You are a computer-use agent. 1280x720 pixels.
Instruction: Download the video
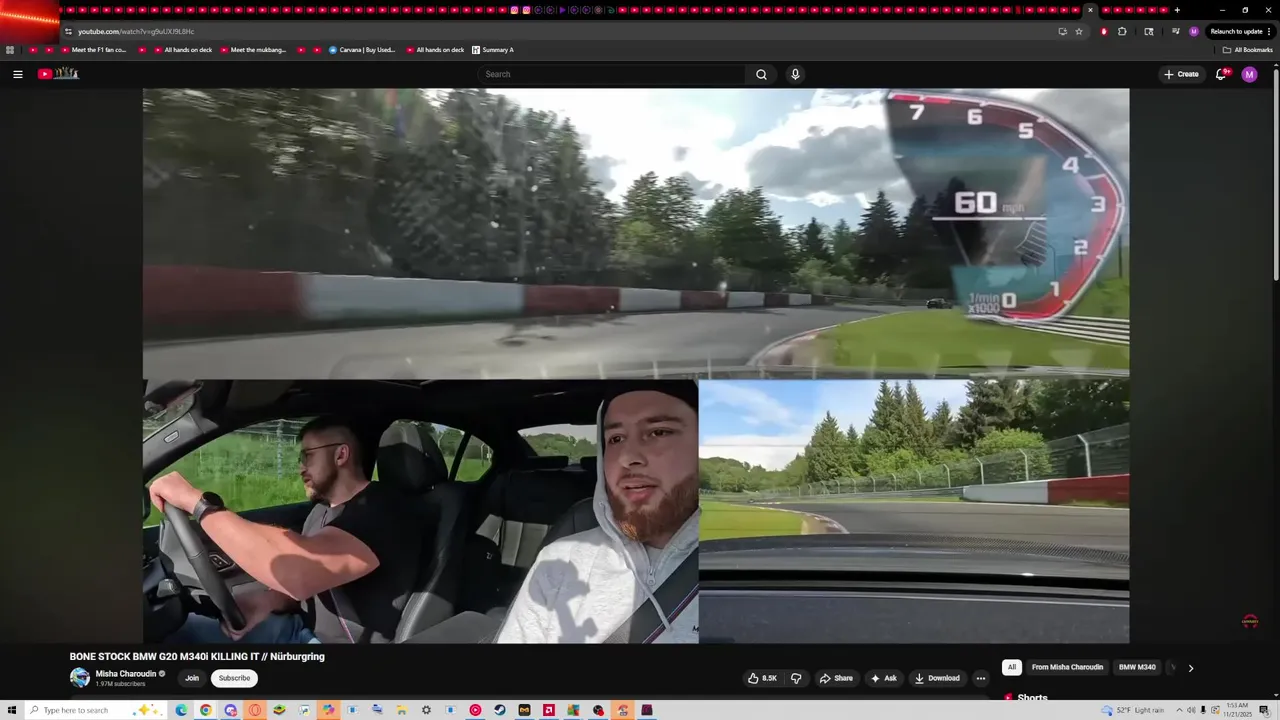pyautogui.click(x=937, y=678)
